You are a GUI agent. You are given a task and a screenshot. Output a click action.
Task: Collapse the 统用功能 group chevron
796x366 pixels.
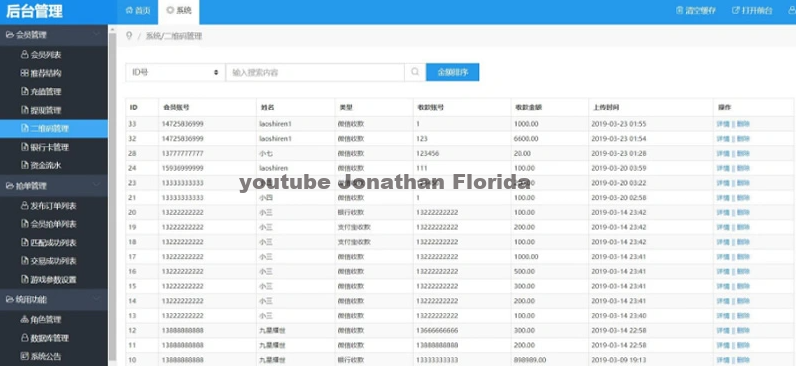tap(96, 299)
